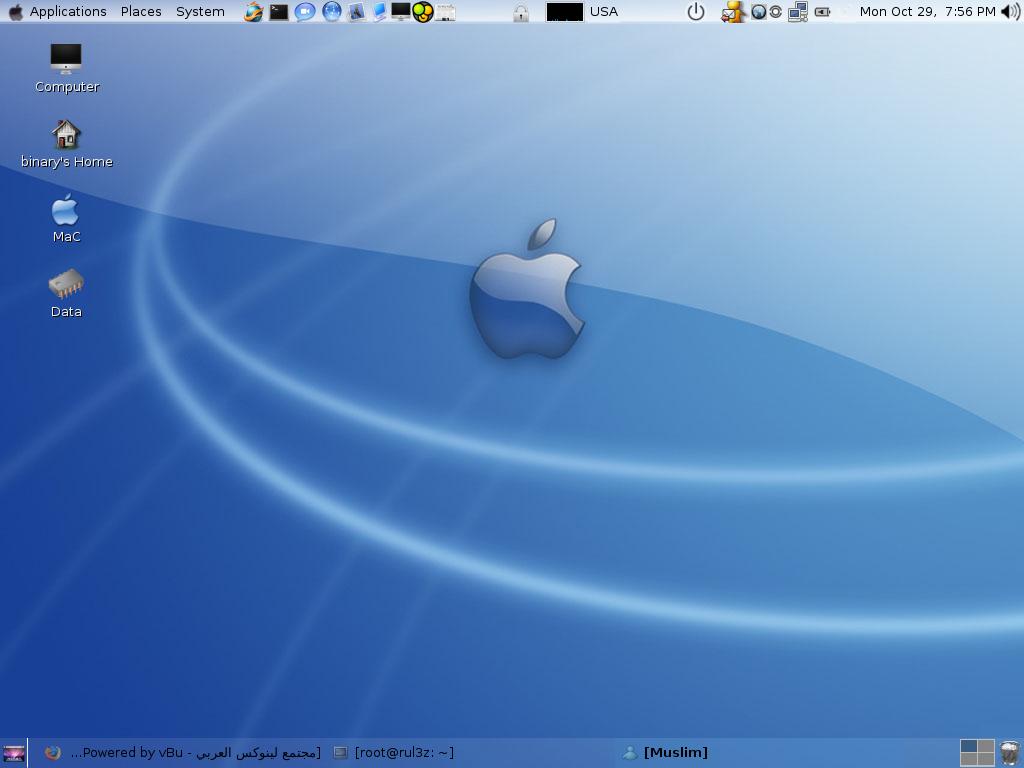Viewport: 1024px width, 768px height.
Task: Click the volume speaker icon
Action: 1010,12
